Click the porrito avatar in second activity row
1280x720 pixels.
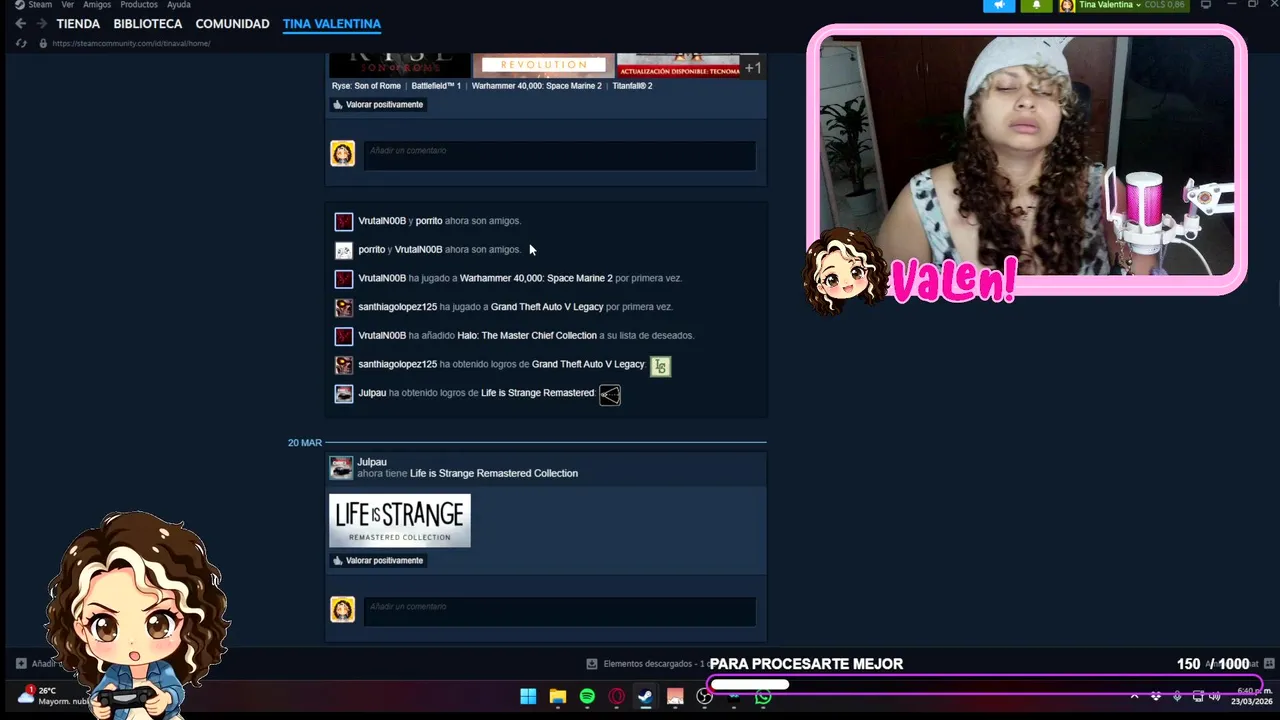(x=344, y=250)
